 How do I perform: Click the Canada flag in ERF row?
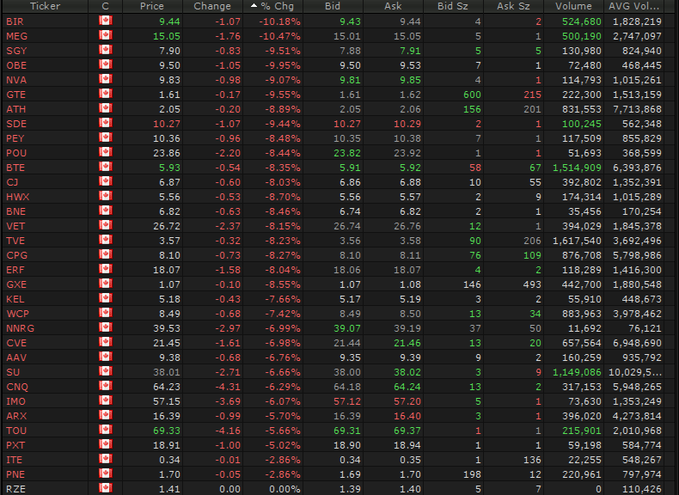(x=105, y=269)
